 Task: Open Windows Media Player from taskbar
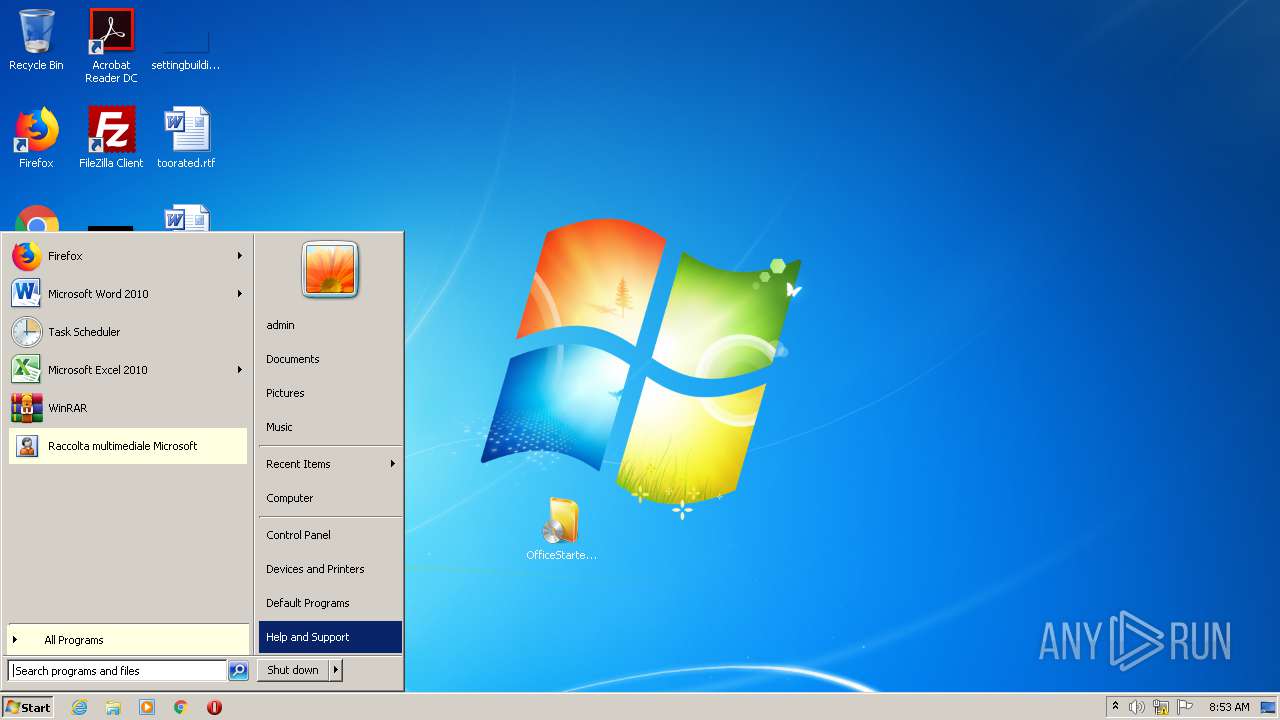[x=147, y=707]
